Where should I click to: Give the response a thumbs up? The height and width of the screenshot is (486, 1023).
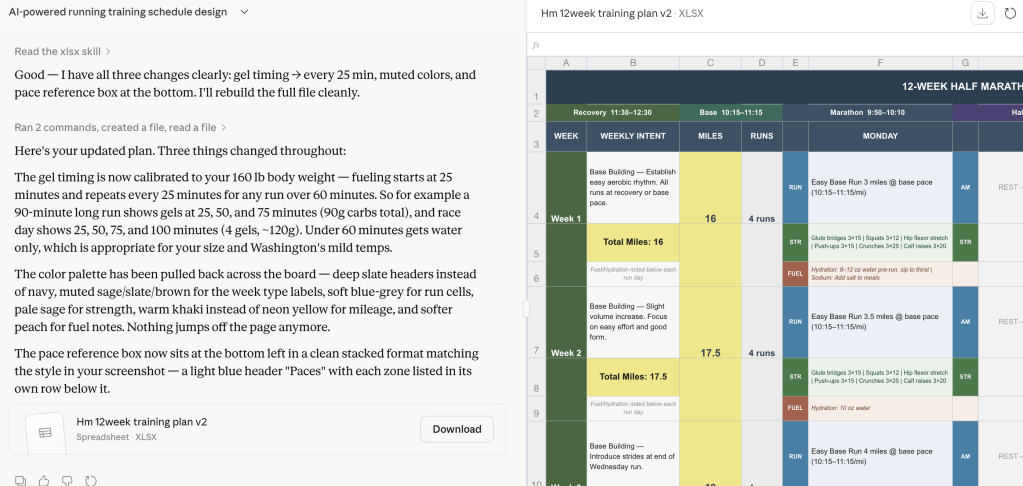[44, 480]
